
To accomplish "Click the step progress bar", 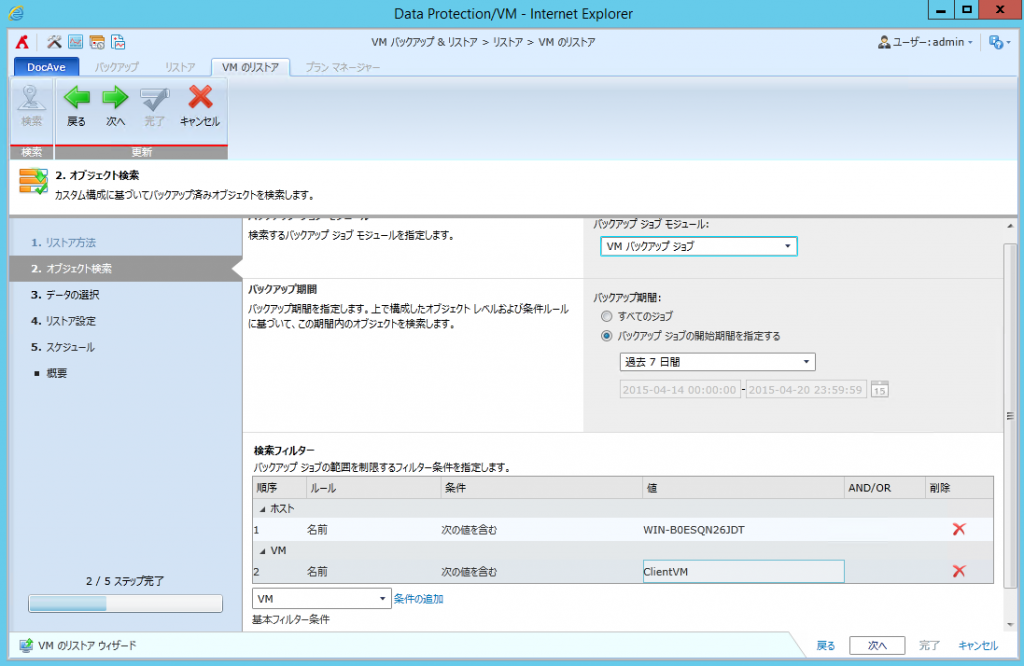I will (x=125, y=603).
